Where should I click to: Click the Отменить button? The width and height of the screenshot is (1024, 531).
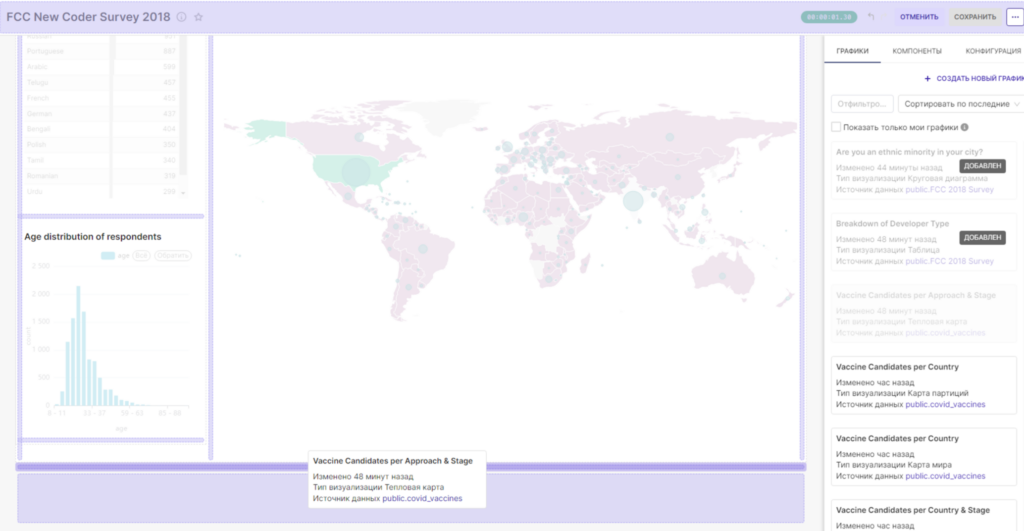click(x=919, y=17)
